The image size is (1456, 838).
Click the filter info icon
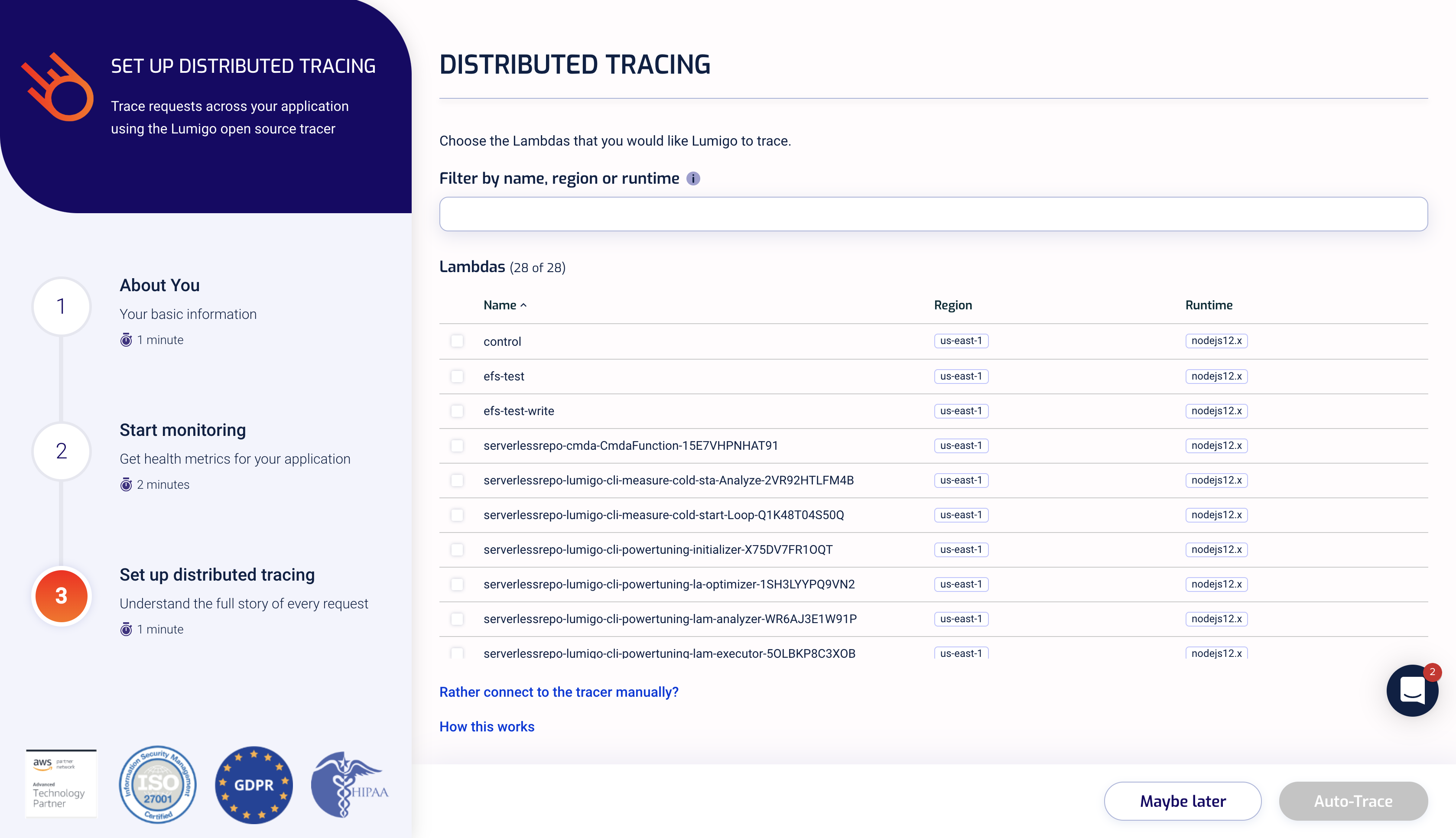tap(693, 179)
